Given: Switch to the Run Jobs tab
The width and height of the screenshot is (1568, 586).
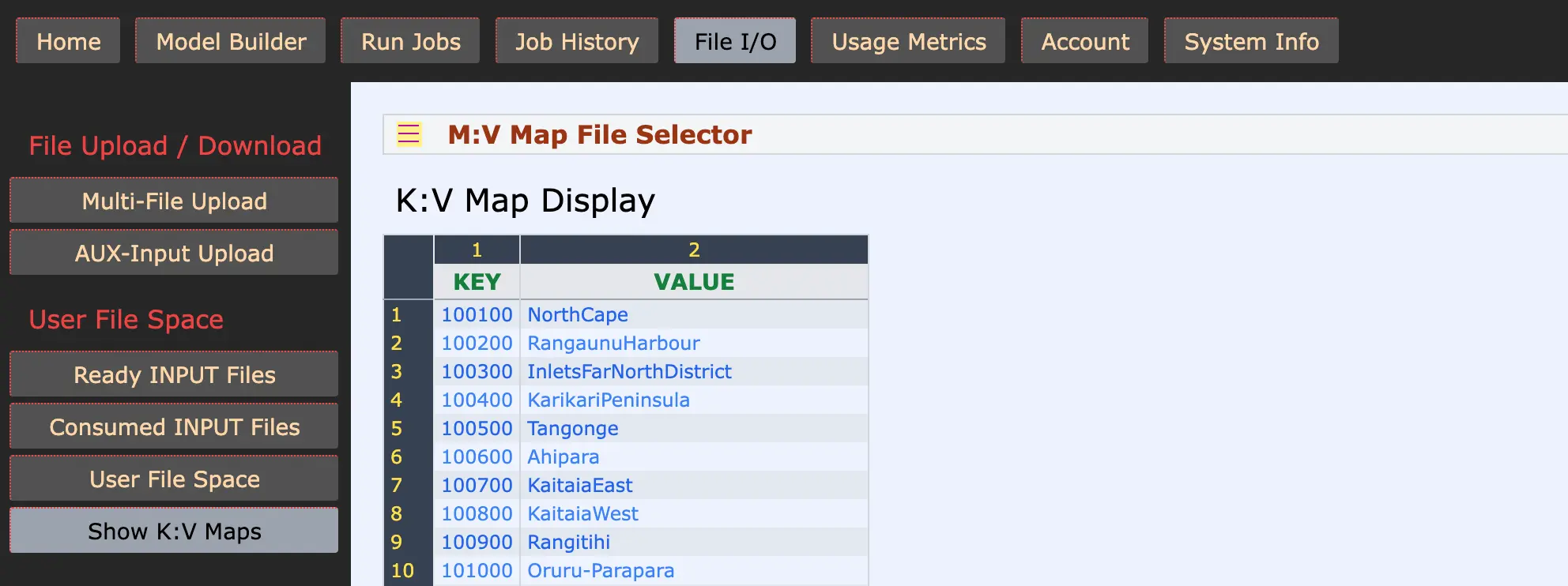Looking at the screenshot, I should coord(410,41).
